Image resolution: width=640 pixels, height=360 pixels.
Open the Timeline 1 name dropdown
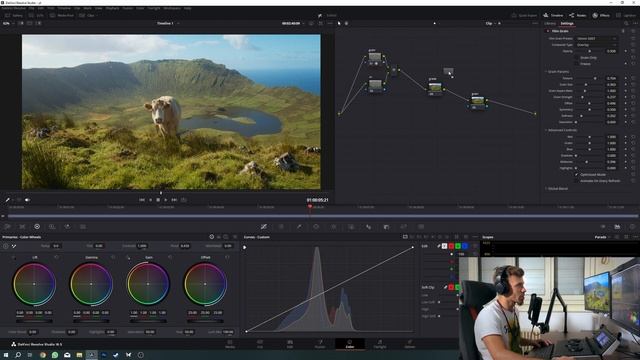pos(168,23)
